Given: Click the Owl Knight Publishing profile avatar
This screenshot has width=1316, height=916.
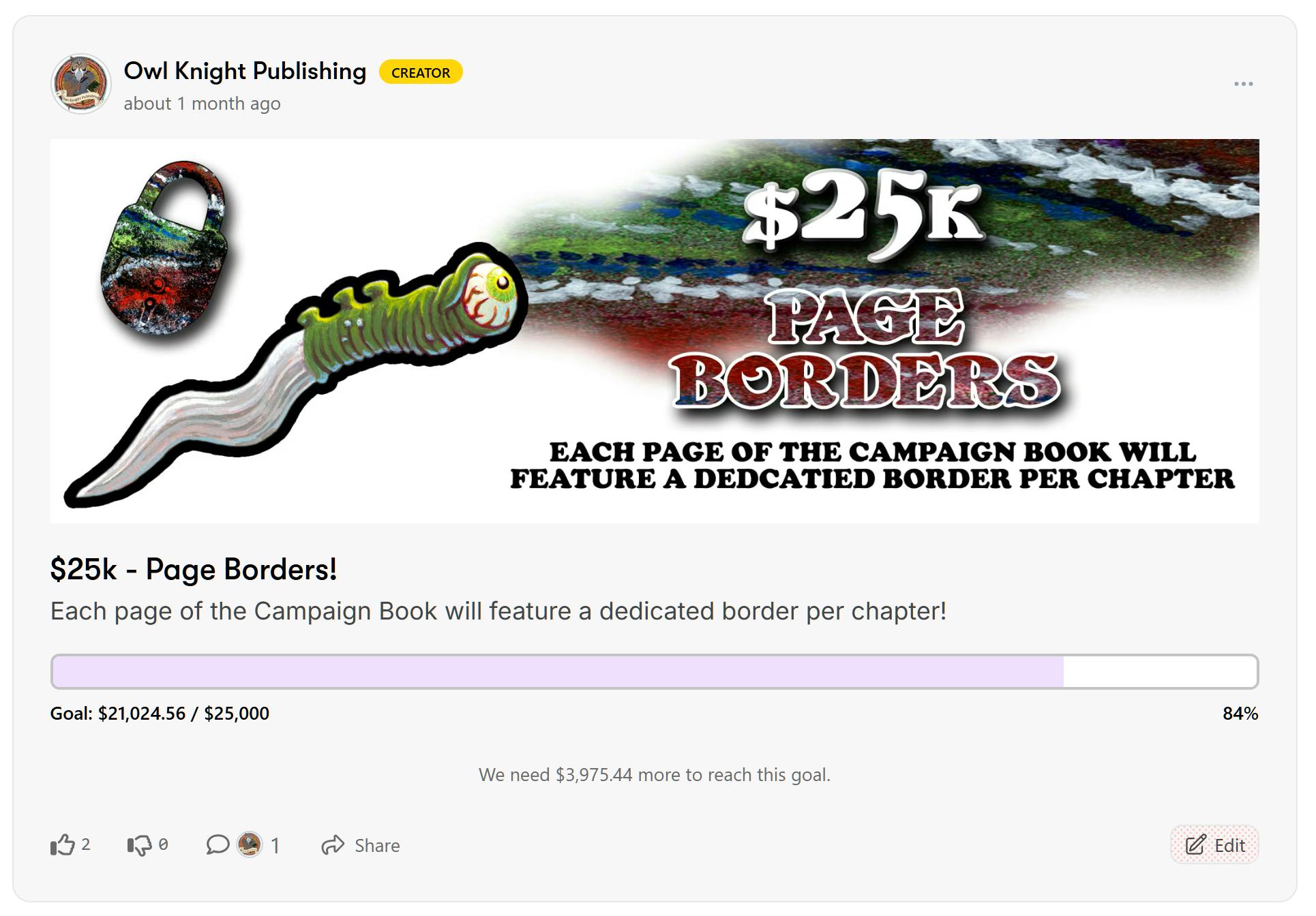Looking at the screenshot, I should [81, 84].
